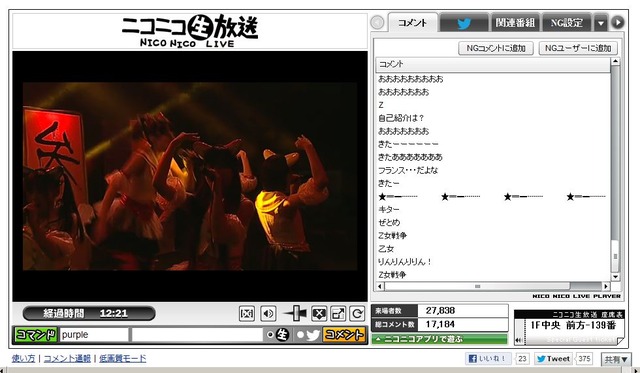
Task: Click the 来場者数 value 27,838
Action: pos(440,311)
